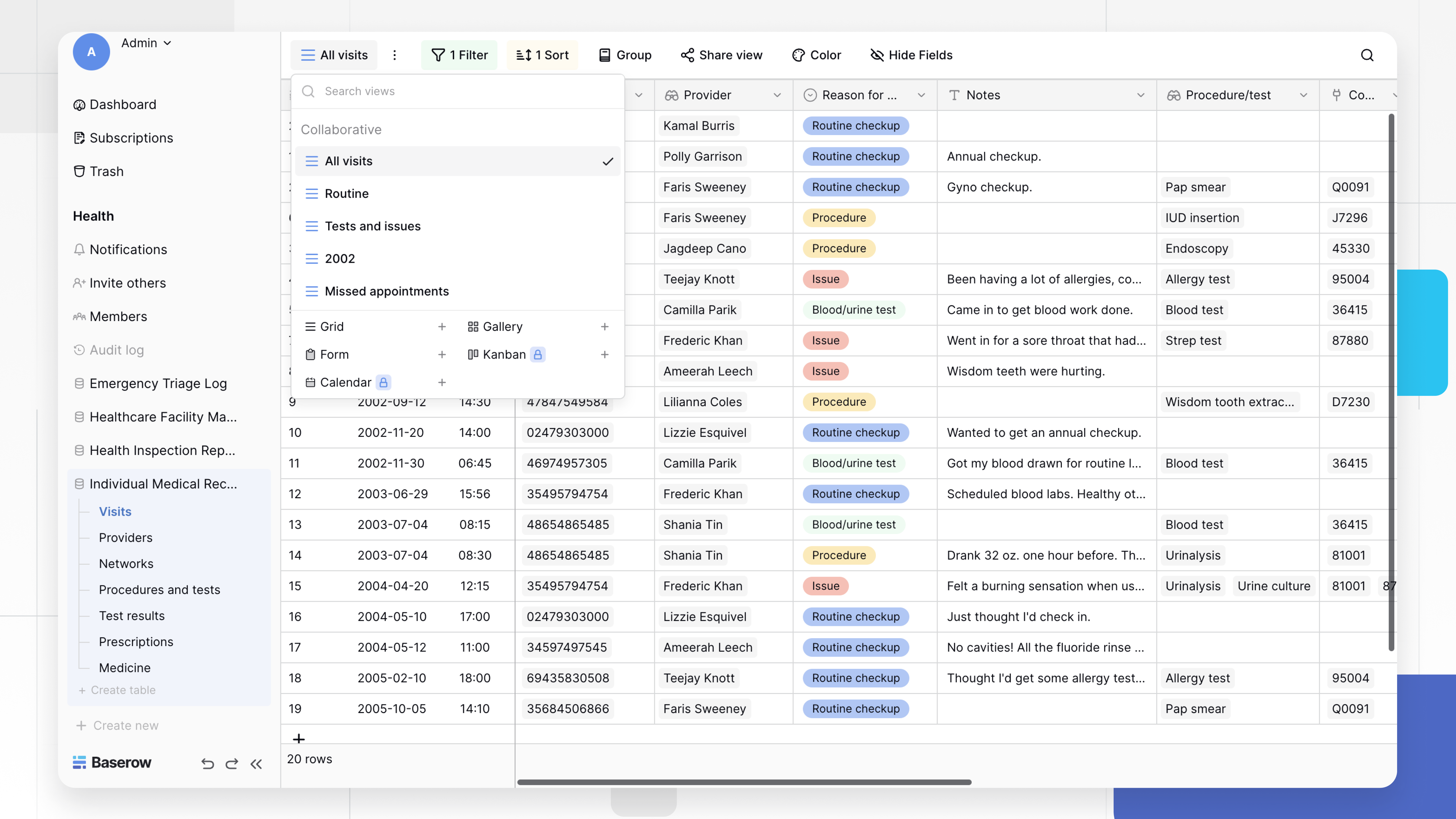Screen dimensions: 1456x819
Task: Open the Admin account dropdown
Action: coord(145,43)
